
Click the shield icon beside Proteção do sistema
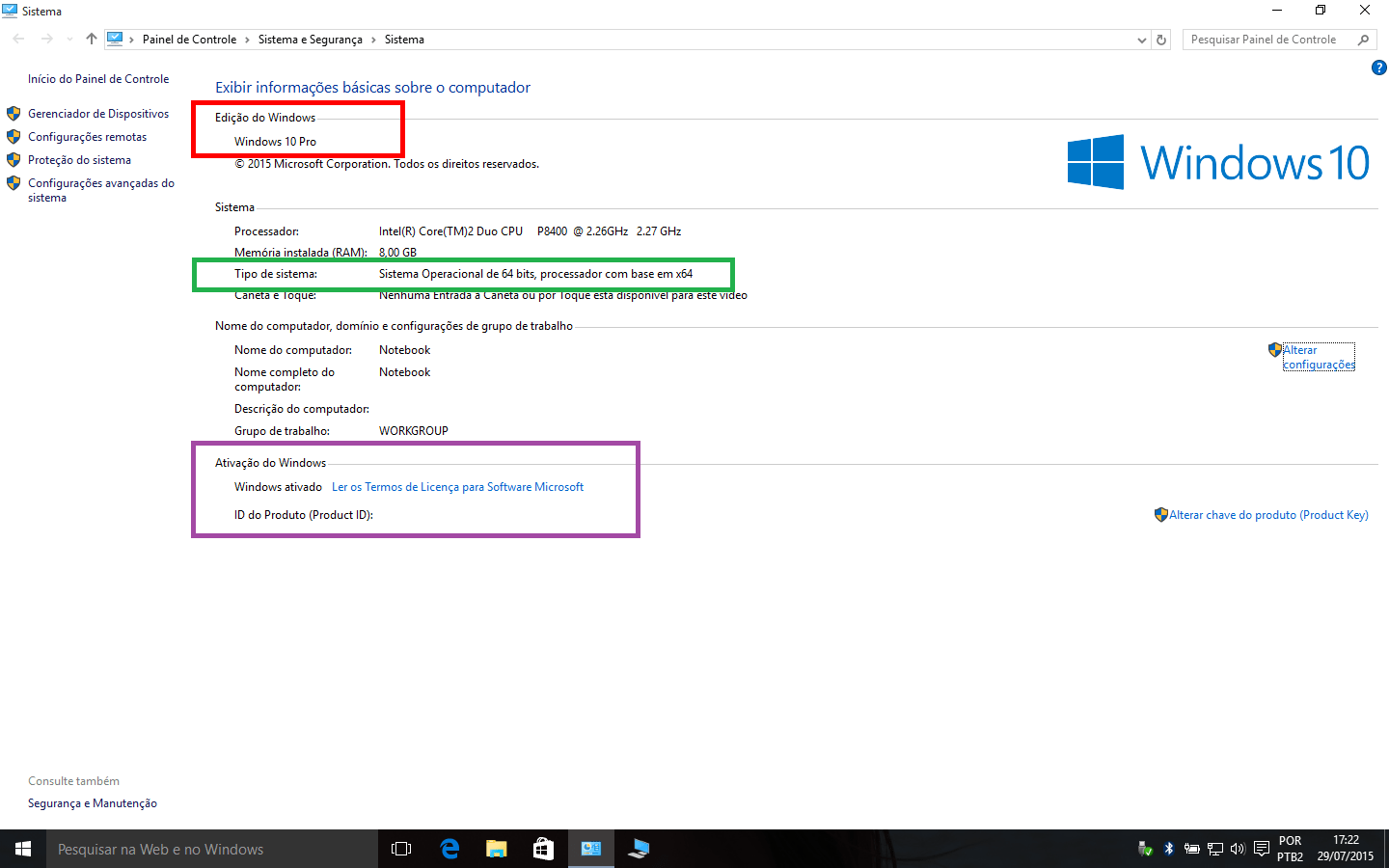(x=14, y=160)
